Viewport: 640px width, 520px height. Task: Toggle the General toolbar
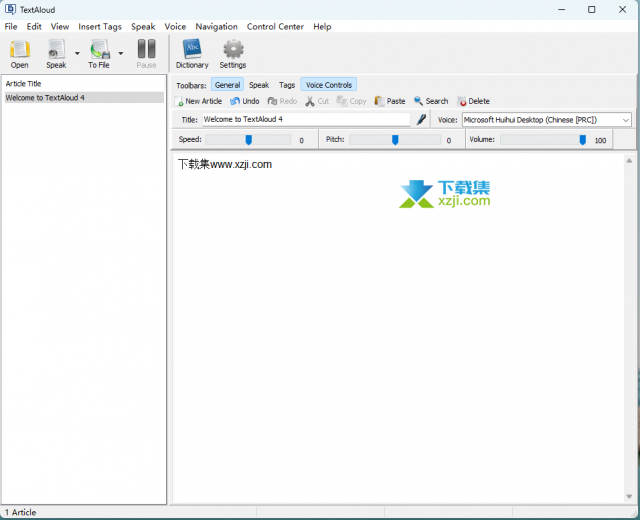(x=227, y=85)
